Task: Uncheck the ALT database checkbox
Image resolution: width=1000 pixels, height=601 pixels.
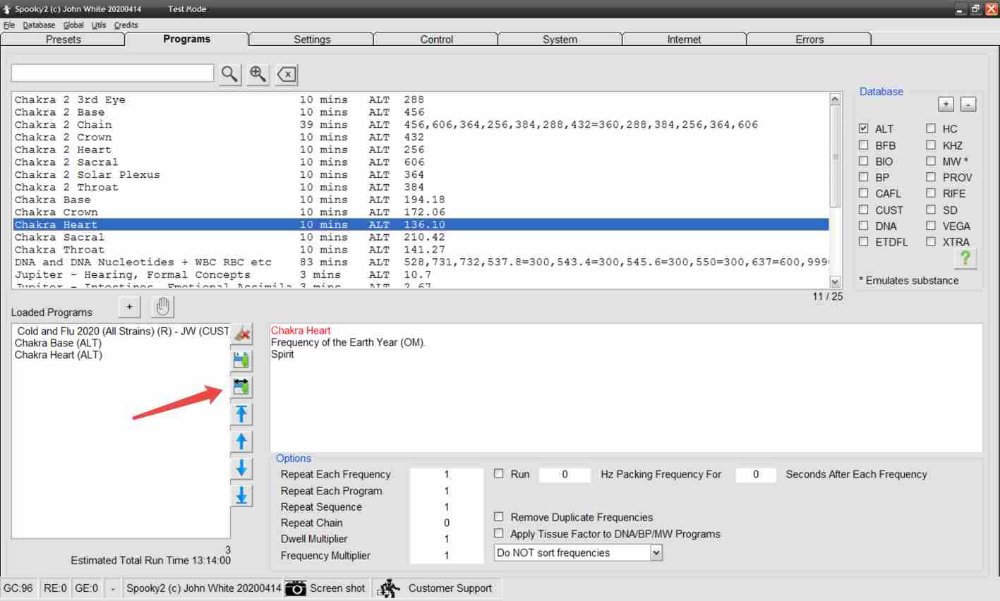Action: point(864,129)
